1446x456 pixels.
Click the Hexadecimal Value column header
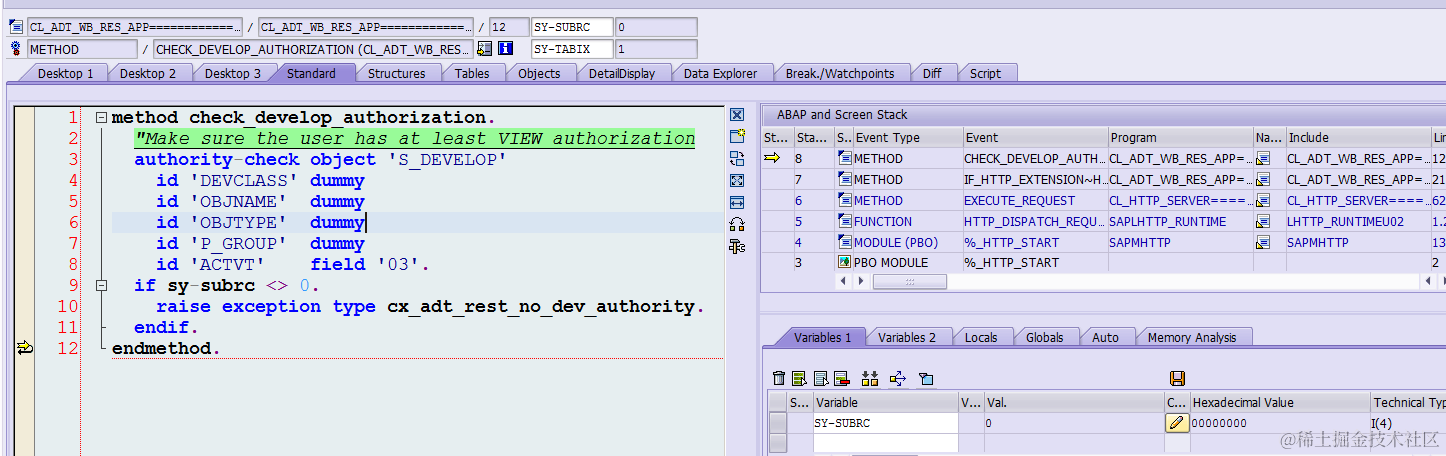point(1279,402)
